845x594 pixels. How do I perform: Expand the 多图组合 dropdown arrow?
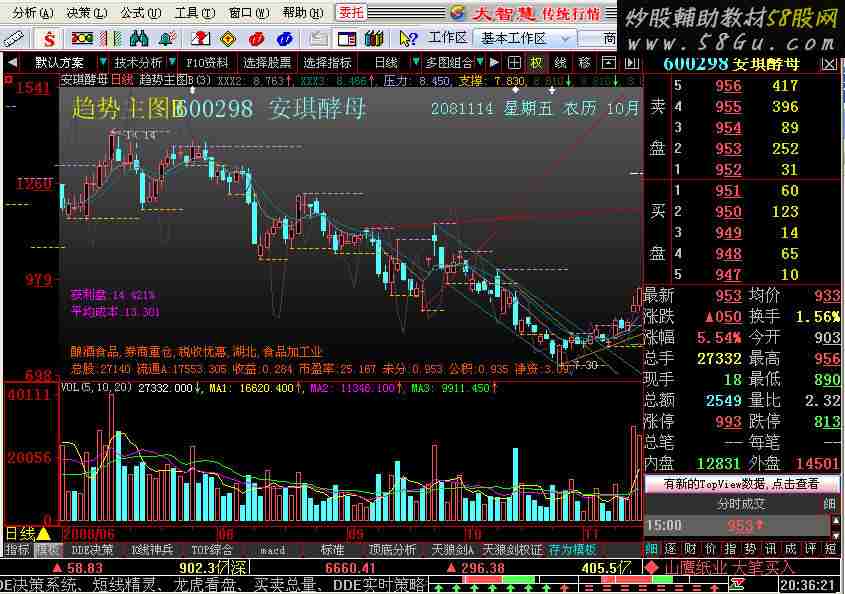click(480, 63)
